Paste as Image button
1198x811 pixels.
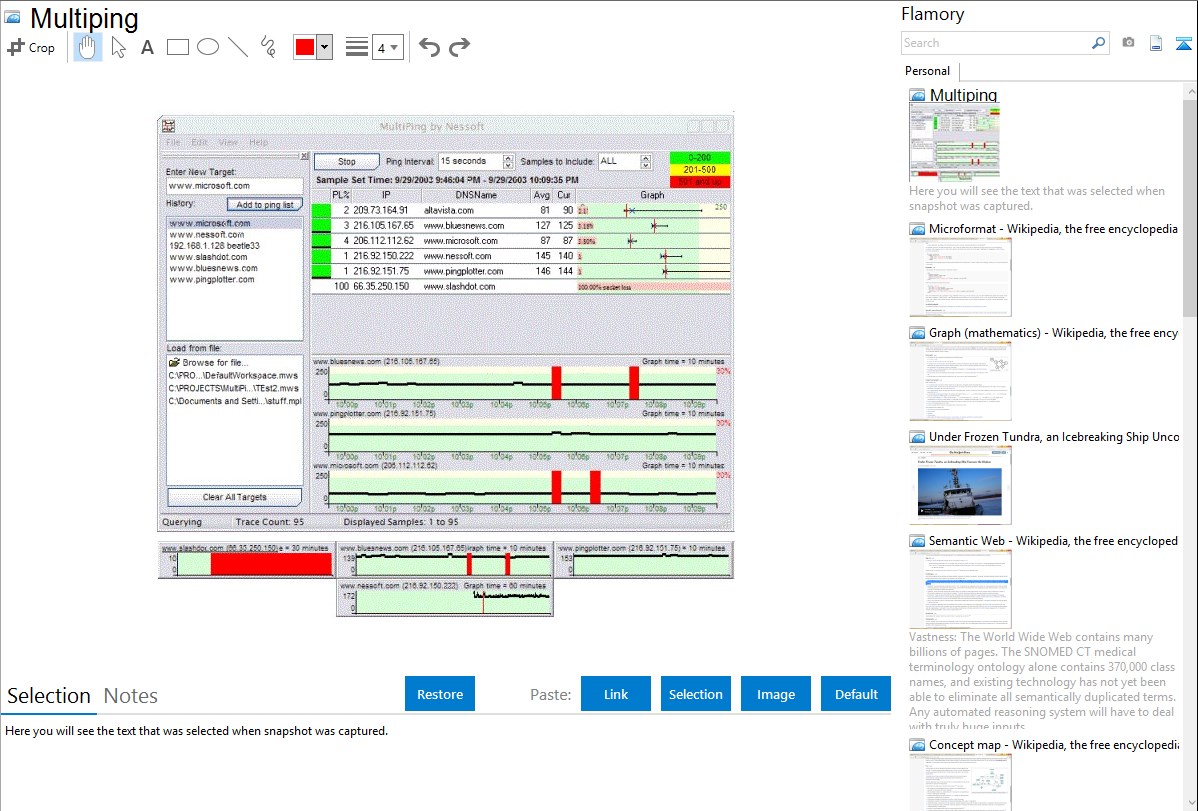pyautogui.click(x=775, y=694)
